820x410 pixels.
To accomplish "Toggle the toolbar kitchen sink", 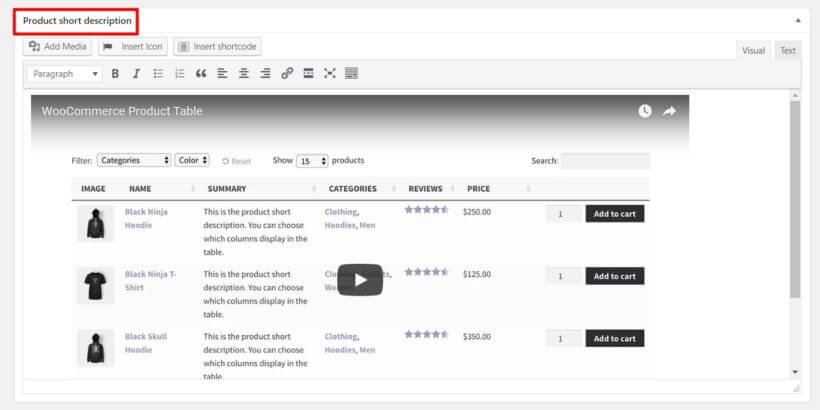I will (351, 74).
